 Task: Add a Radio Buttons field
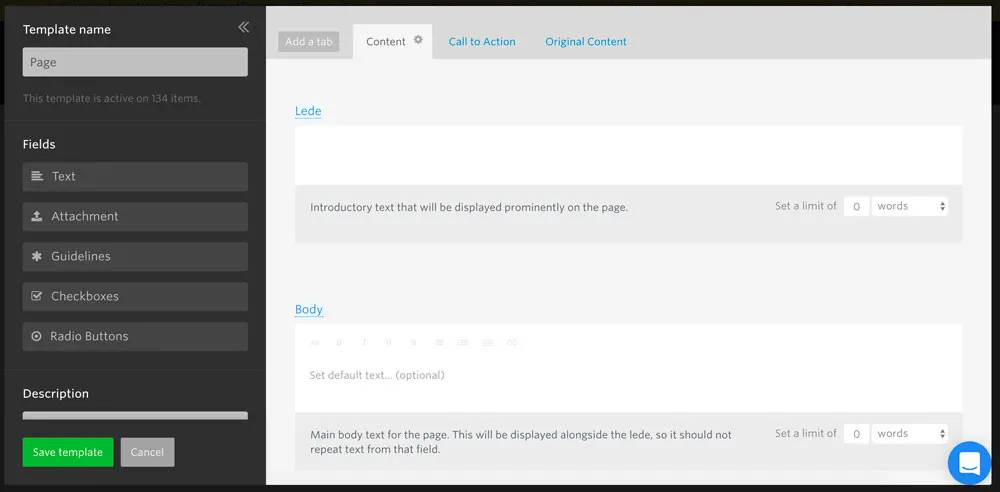(x=135, y=337)
